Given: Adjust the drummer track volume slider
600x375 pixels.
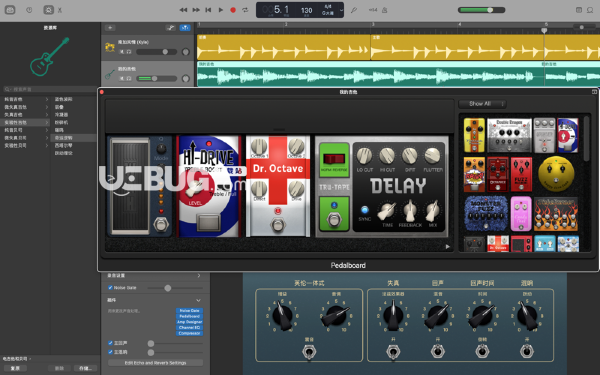Looking at the screenshot, I should click(156, 52).
